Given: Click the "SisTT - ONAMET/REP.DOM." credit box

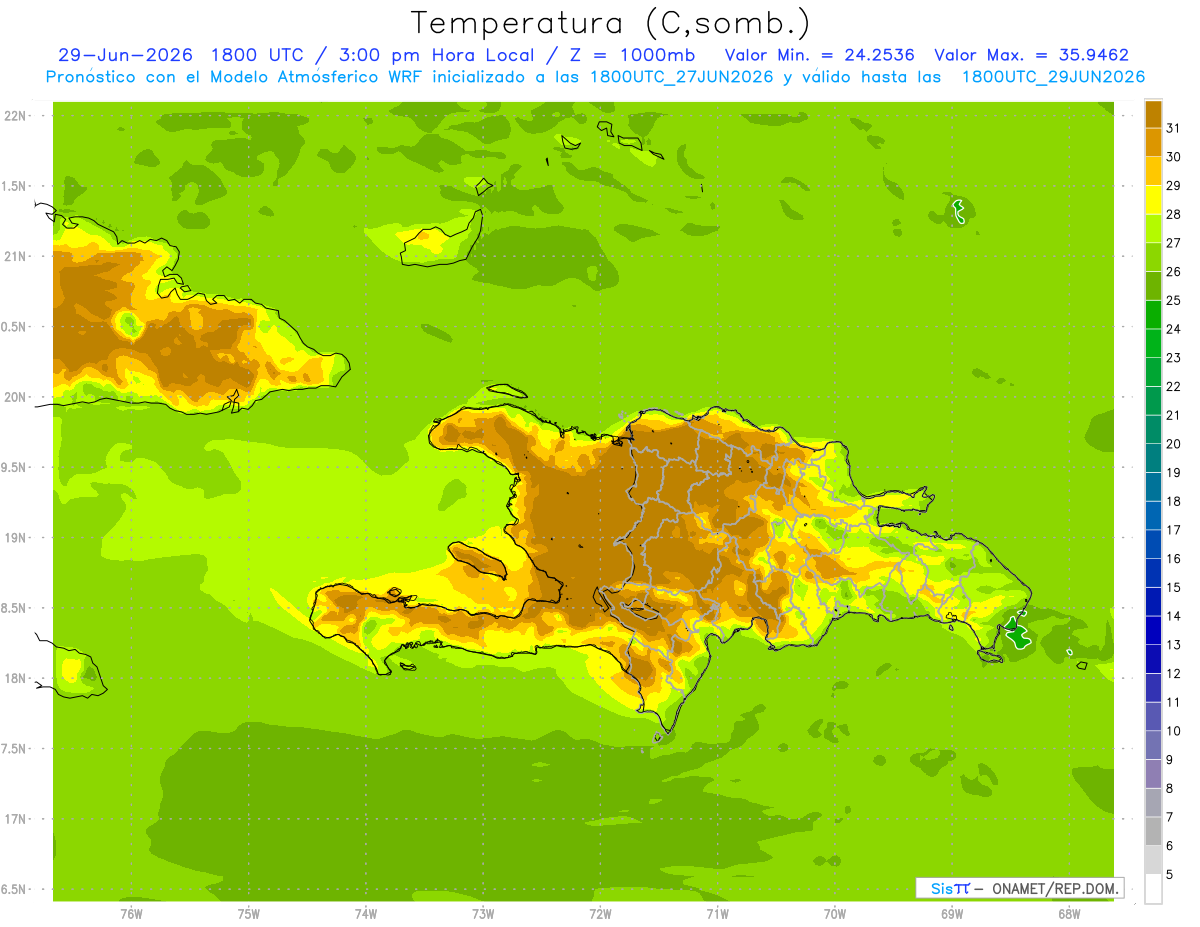Looking at the screenshot, I should coord(1020,888).
